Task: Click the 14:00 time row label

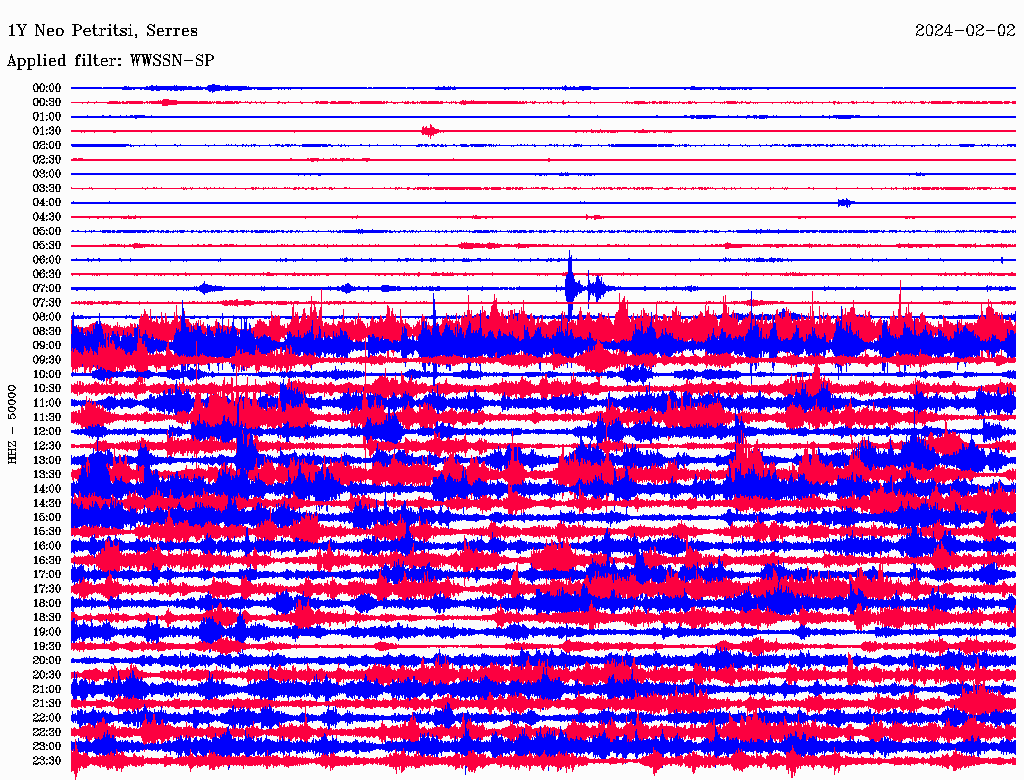Action: 47,488
